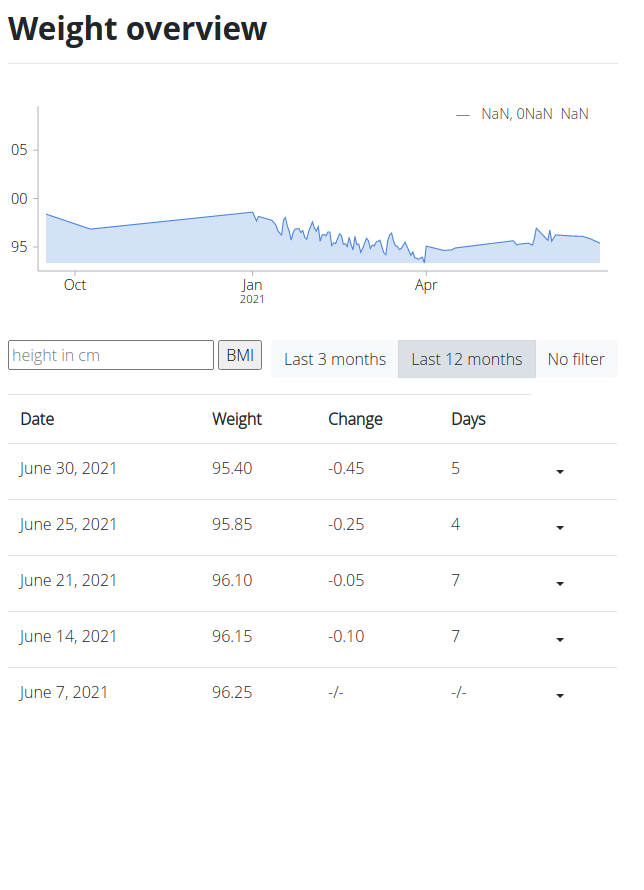Expand details for June 21, 2021 entry
644x890 pixels.
pos(560,584)
